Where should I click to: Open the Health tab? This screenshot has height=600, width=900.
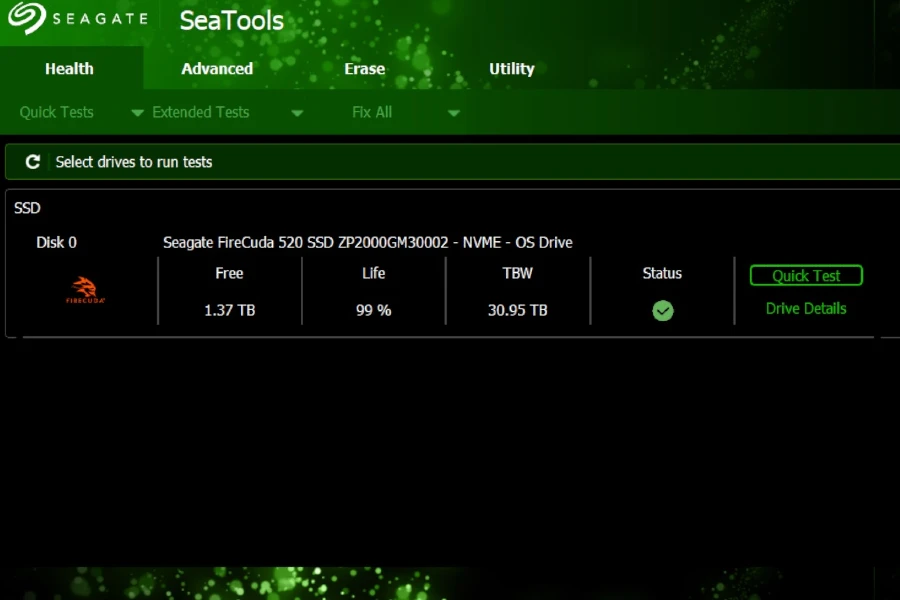tap(69, 69)
